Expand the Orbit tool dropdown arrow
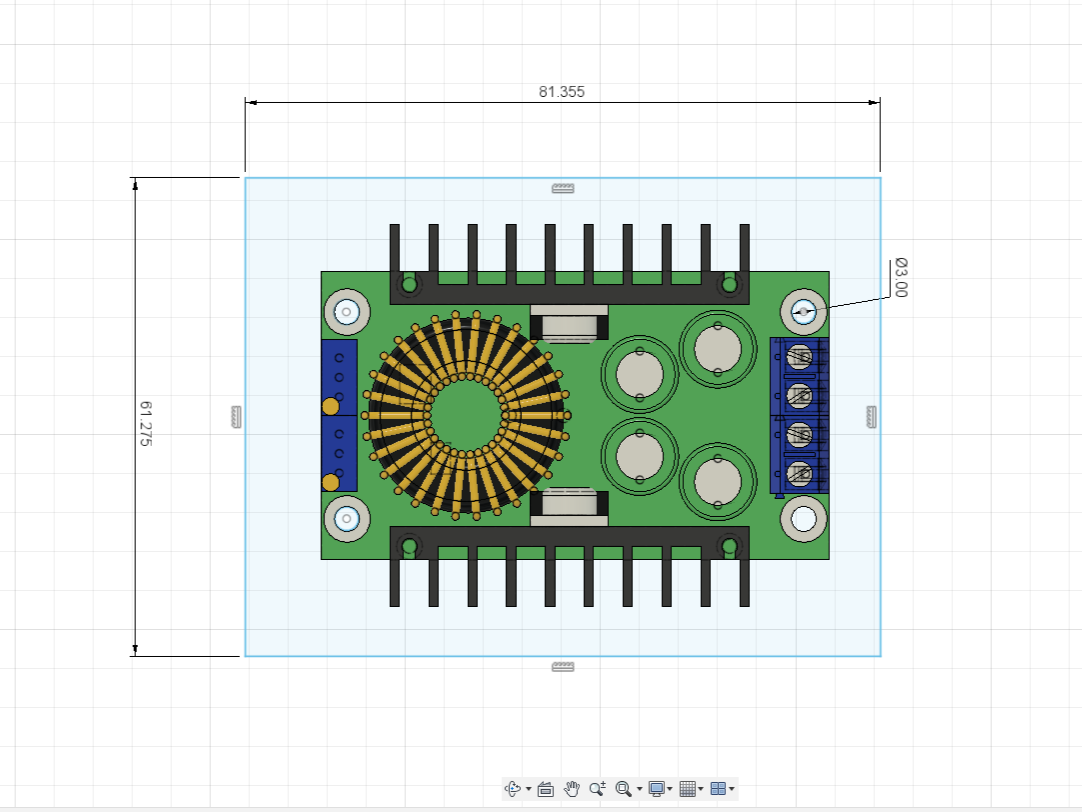The height and width of the screenshot is (812, 1082). click(x=528, y=789)
